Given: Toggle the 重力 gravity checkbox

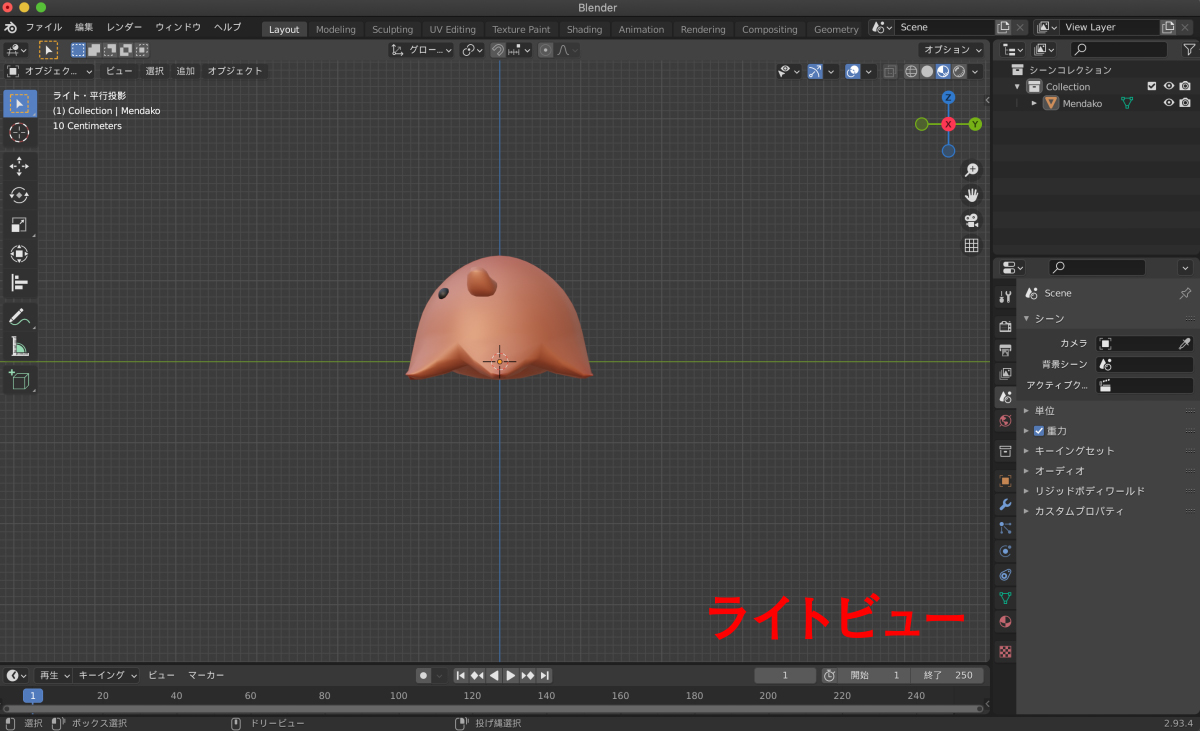Looking at the screenshot, I should (1039, 431).
